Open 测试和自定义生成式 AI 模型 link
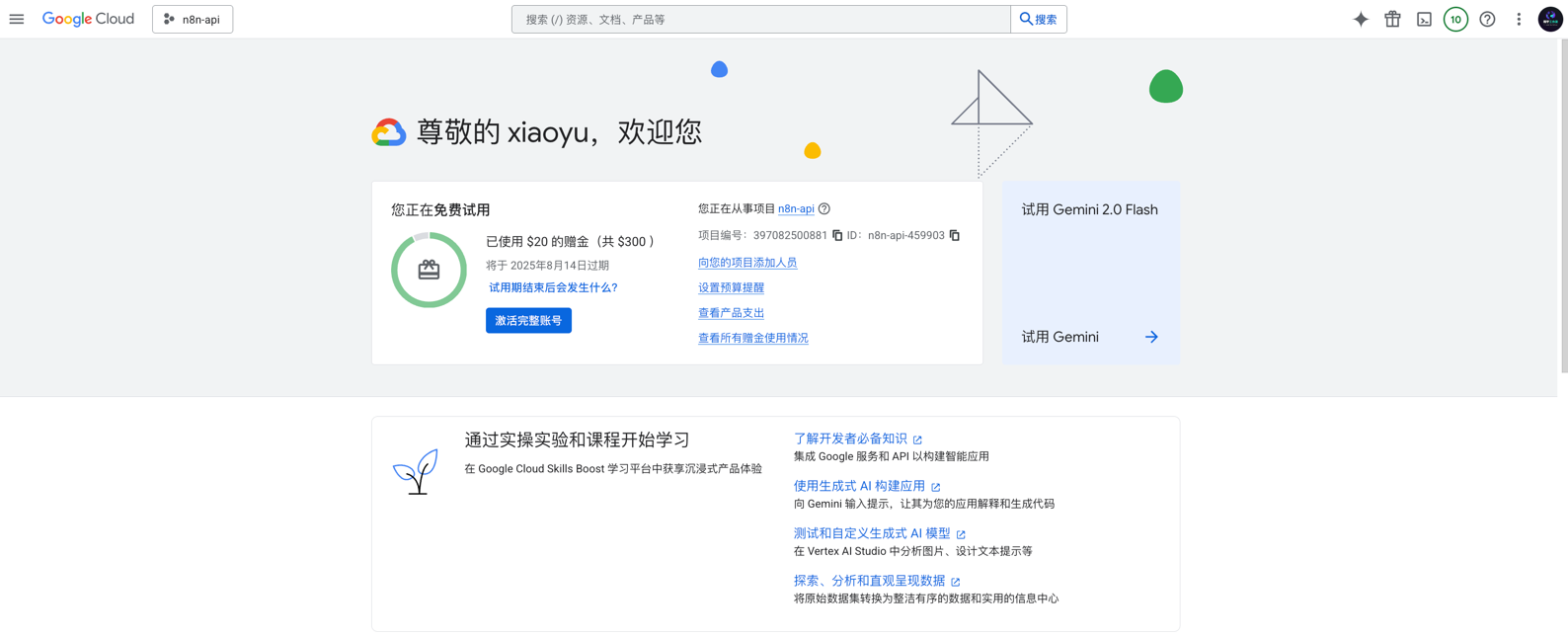Image resolution: width=1568 pixels, height=638 pixels. click(872, 533)
